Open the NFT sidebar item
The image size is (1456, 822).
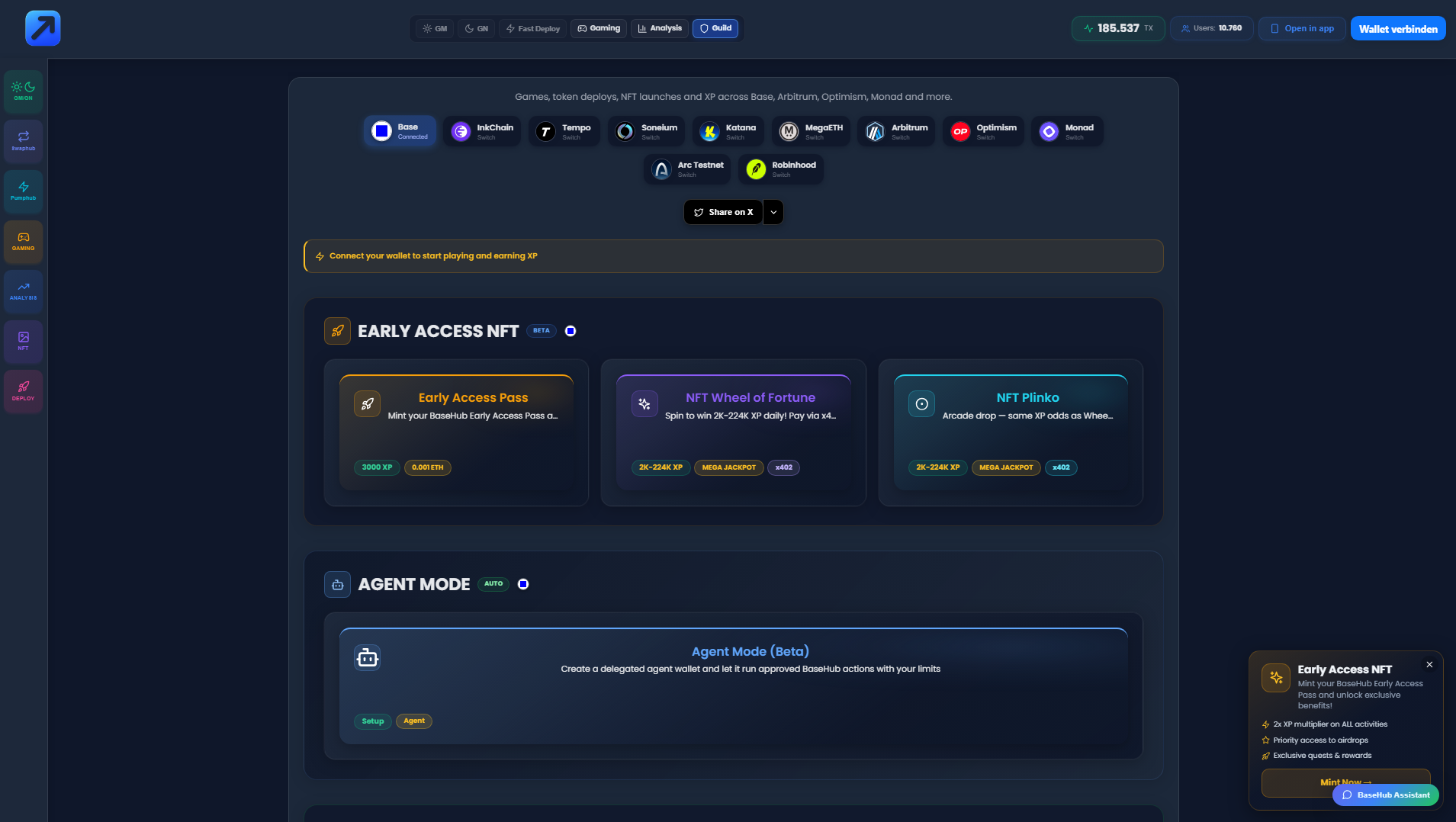[x=23, y=342]
